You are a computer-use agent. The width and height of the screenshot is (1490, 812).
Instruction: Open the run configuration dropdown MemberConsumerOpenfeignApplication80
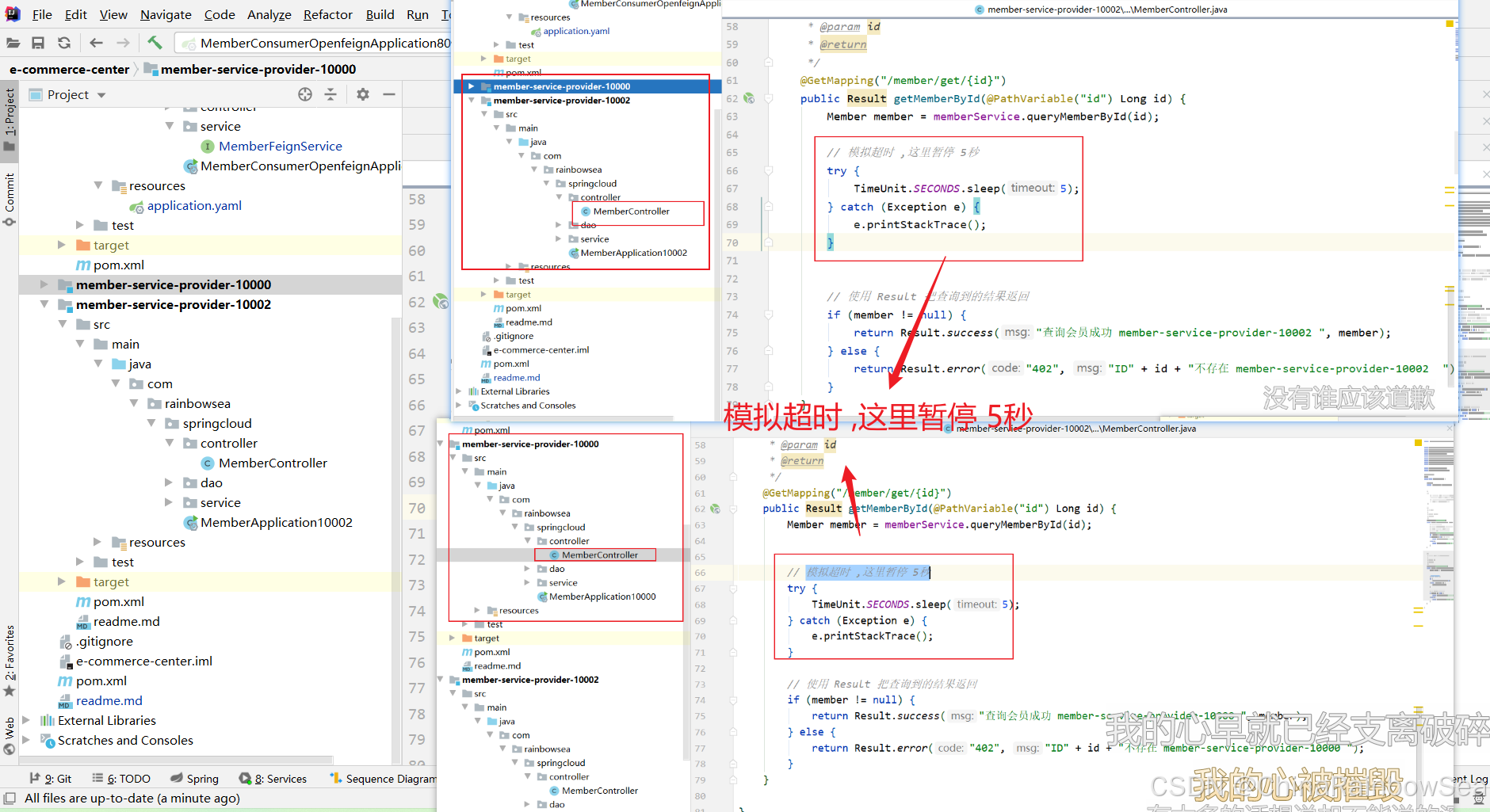coord(314,43)
